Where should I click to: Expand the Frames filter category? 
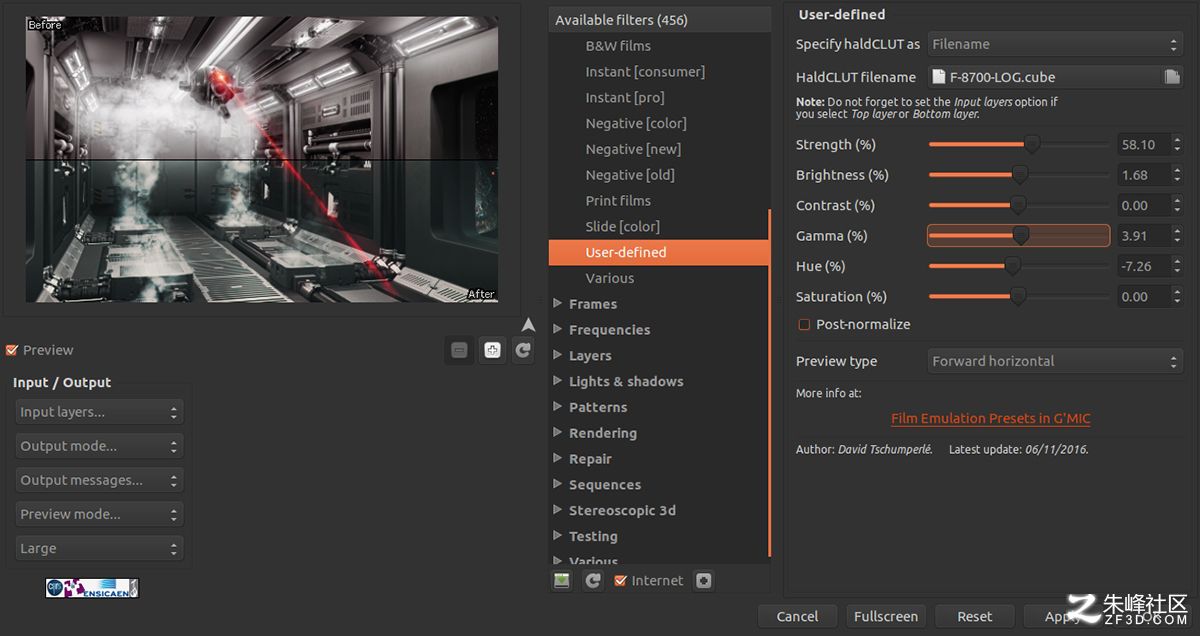pyautogui.click(x=558, y=304)
